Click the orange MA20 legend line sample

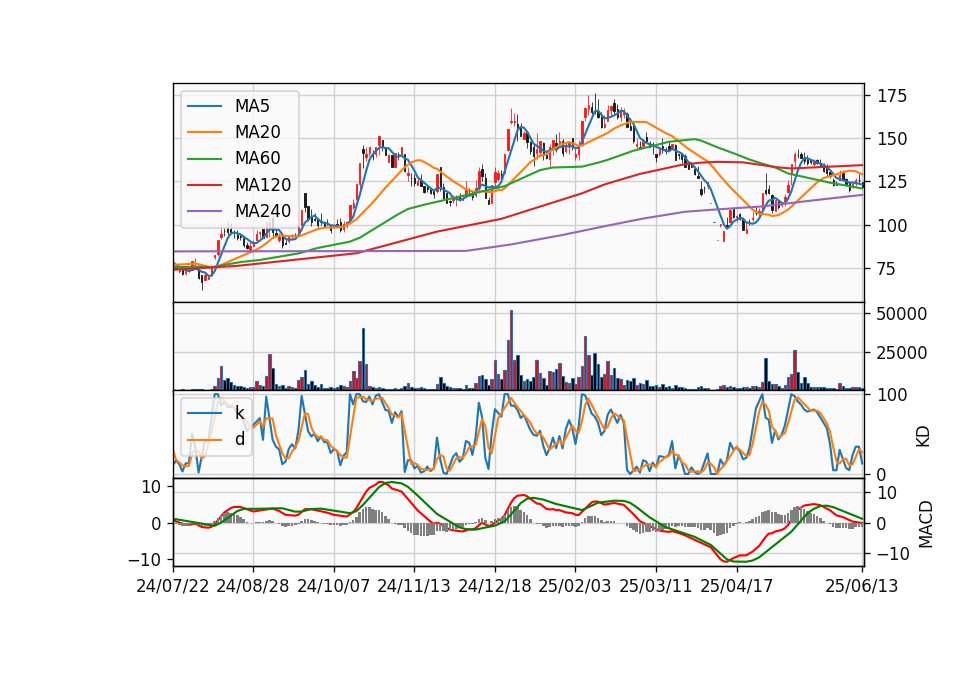point(204,132)
